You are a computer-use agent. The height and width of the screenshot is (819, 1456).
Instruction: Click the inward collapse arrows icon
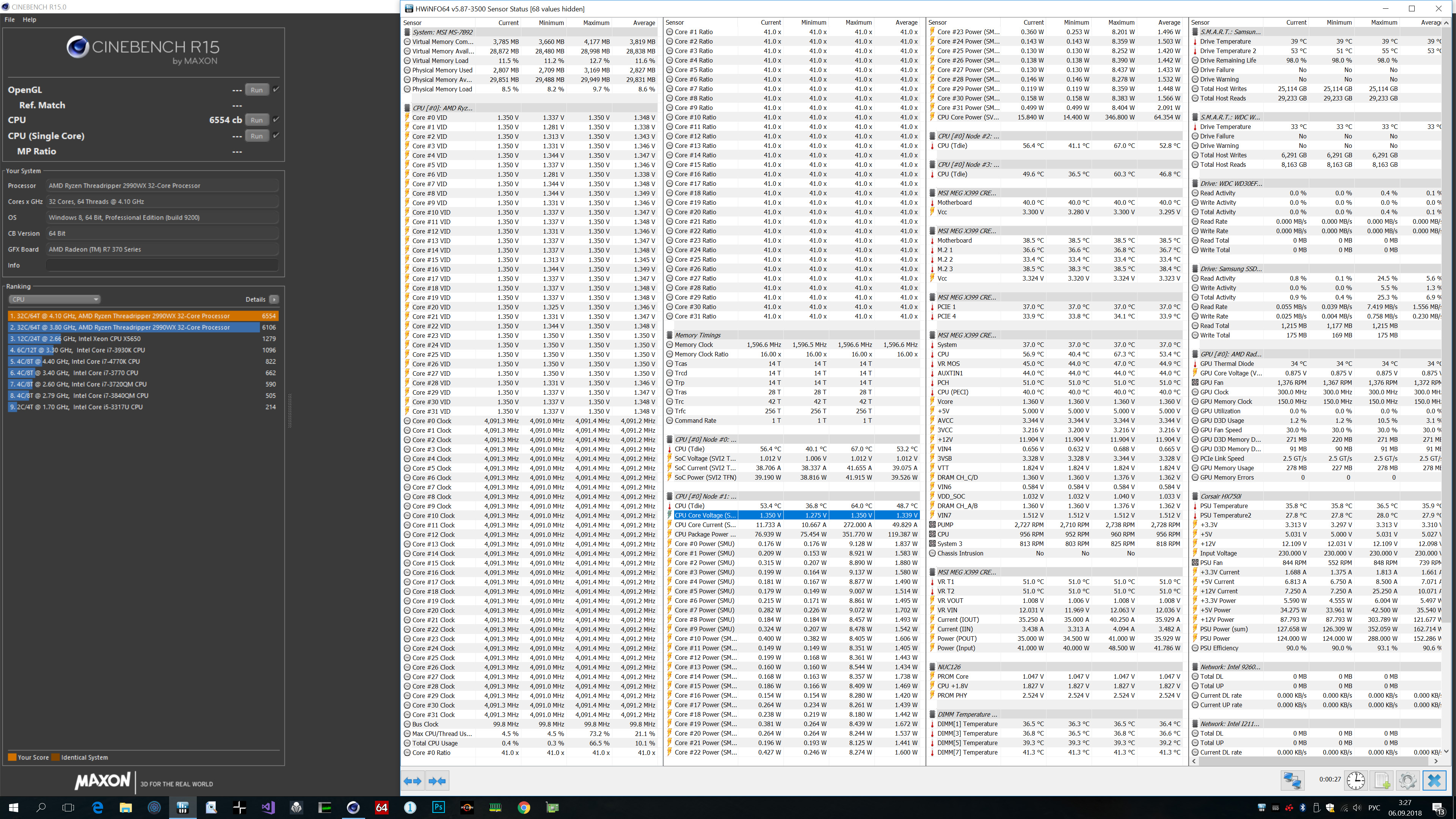pyautogui.click(x=438, y=781)
